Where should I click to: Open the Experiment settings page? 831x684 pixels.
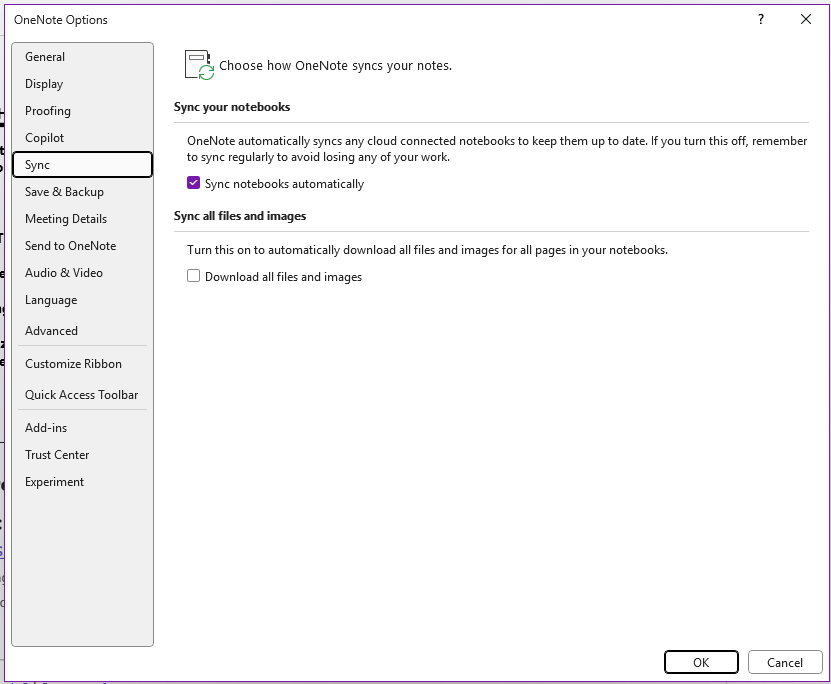(54, 481)
